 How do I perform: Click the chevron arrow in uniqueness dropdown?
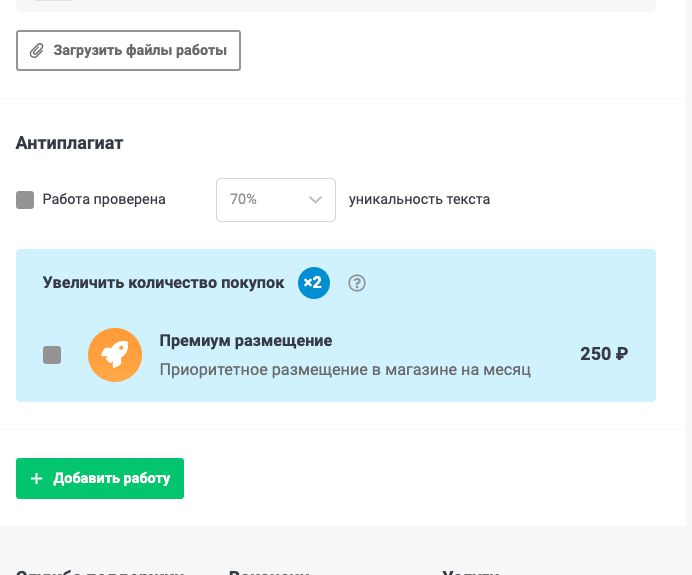point(316,200)
